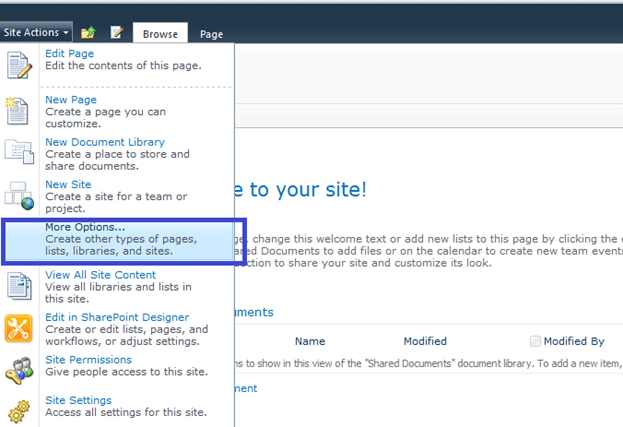Viewport: 623px width, 427px height.
Task: Click the Site Permissions people key icon
Action: click(19, 370)
